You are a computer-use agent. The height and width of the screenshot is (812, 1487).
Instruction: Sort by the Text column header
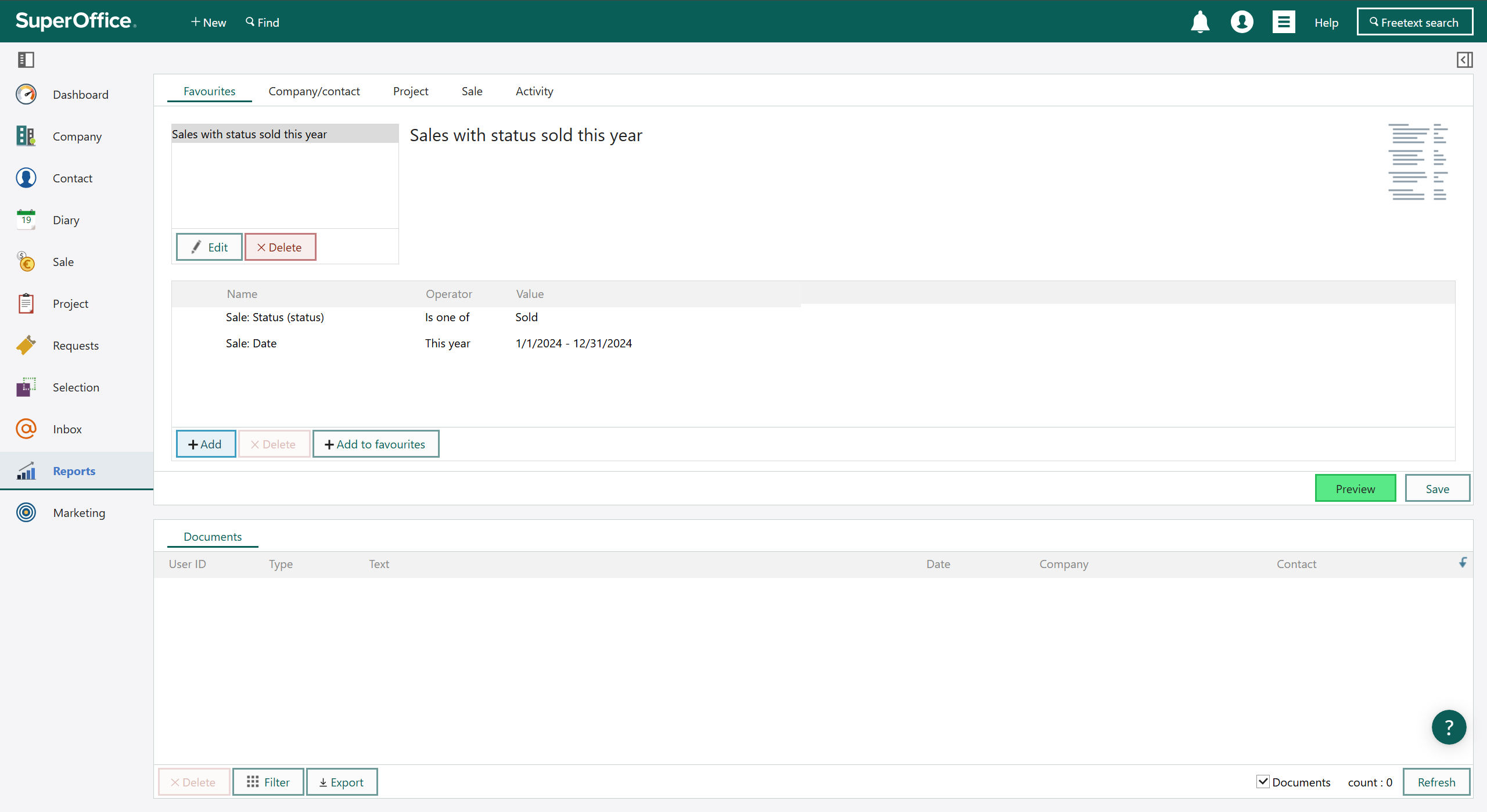(x=379, y=564)
